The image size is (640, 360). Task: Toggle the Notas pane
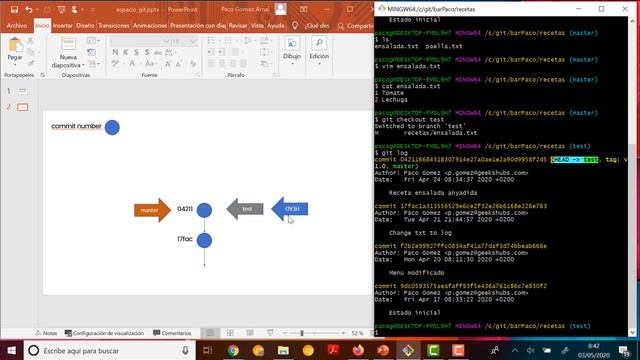[x=46, y=333]
